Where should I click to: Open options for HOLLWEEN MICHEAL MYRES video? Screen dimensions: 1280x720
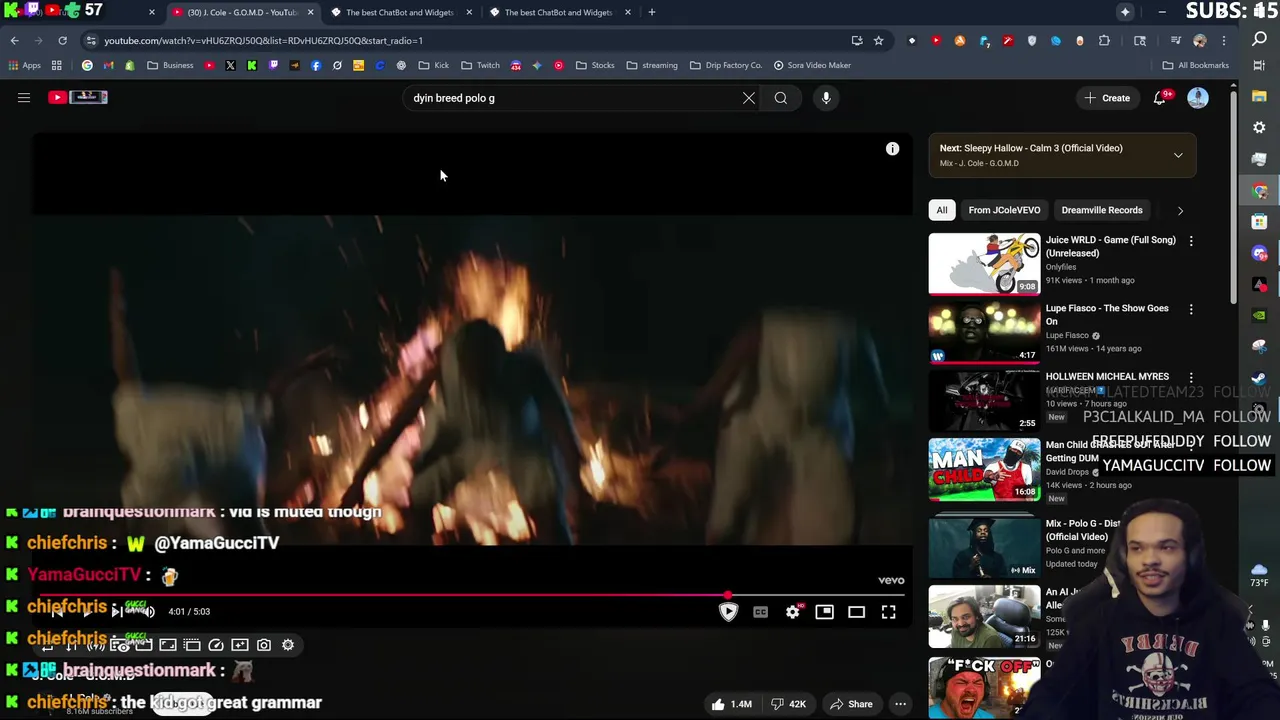coord(1191,377)
